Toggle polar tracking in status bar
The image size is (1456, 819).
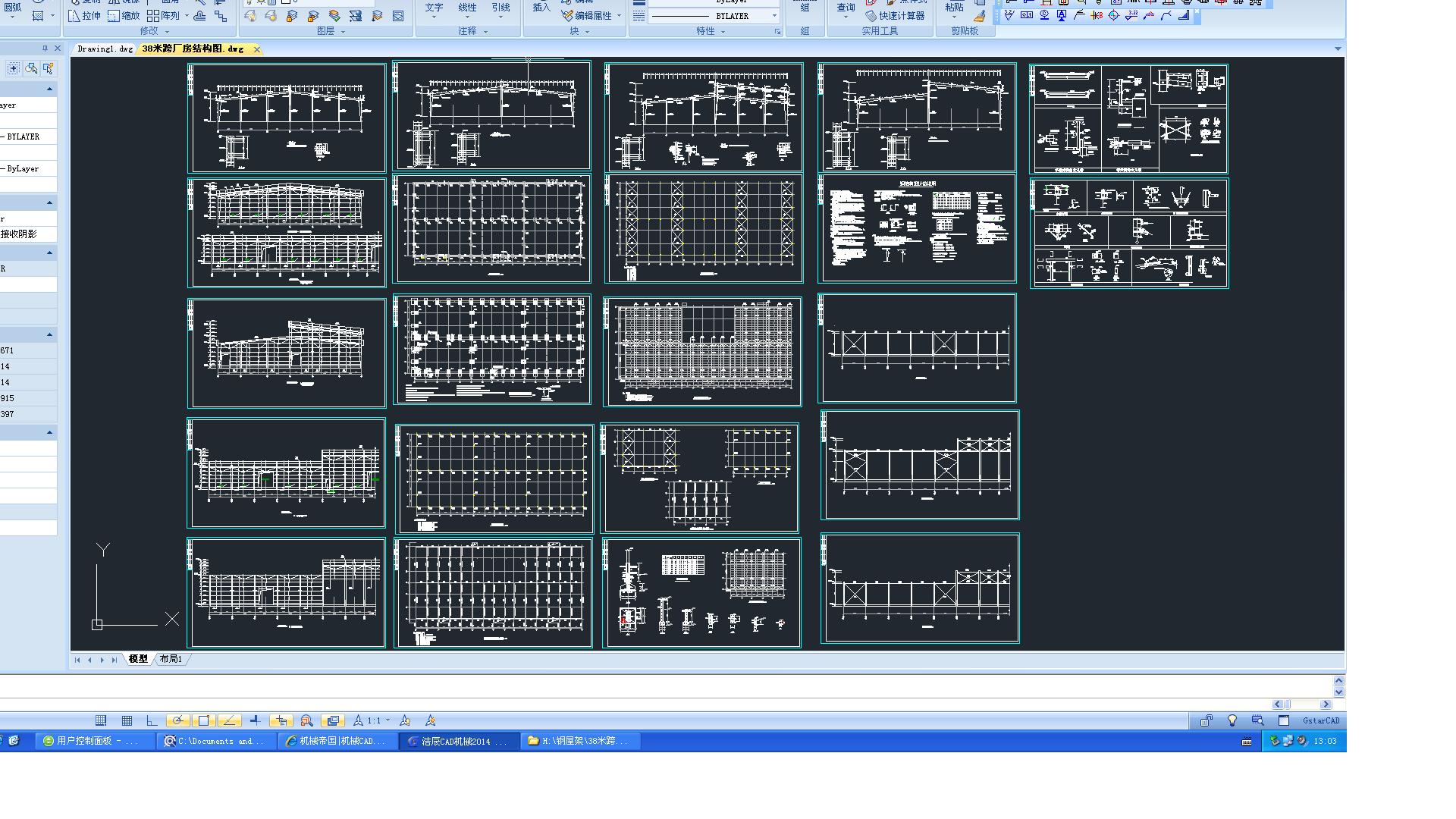coord(177,720)
